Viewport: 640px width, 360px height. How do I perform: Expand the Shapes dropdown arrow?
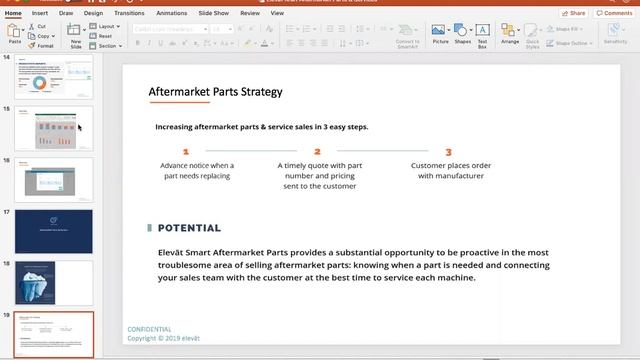pyautogui.click(x=471, y=30)
